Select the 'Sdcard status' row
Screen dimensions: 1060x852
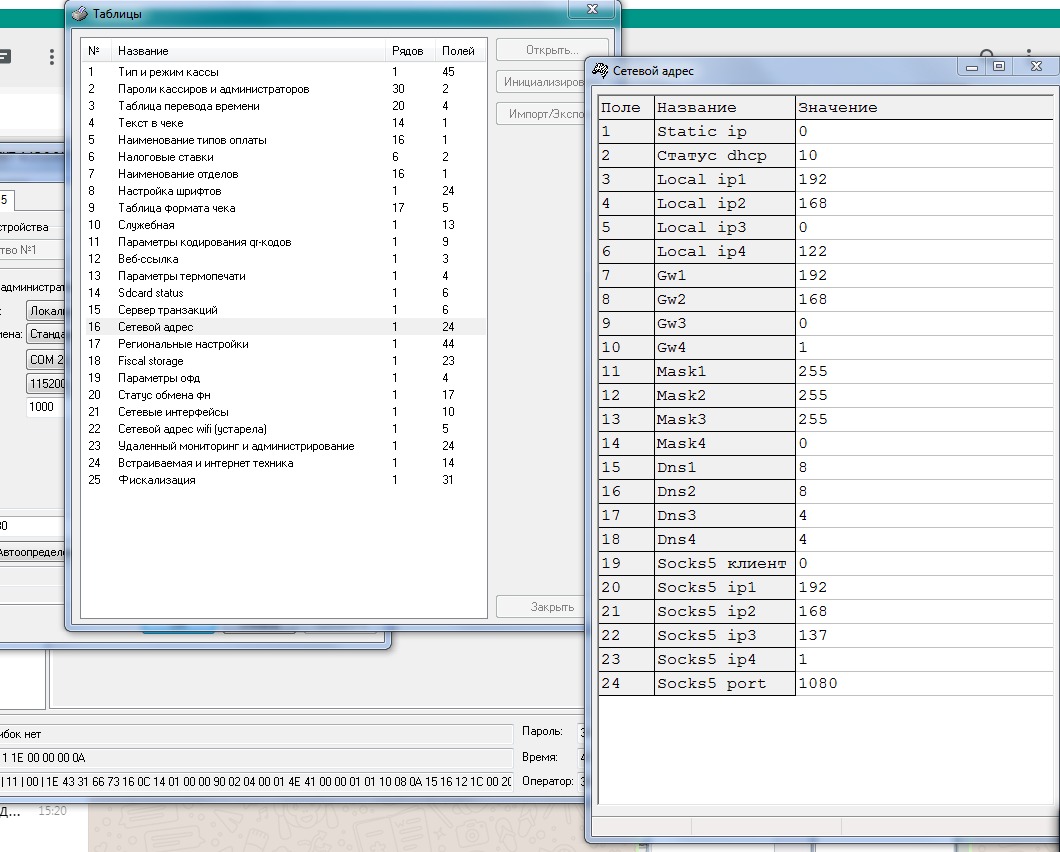tap(284, 293)
